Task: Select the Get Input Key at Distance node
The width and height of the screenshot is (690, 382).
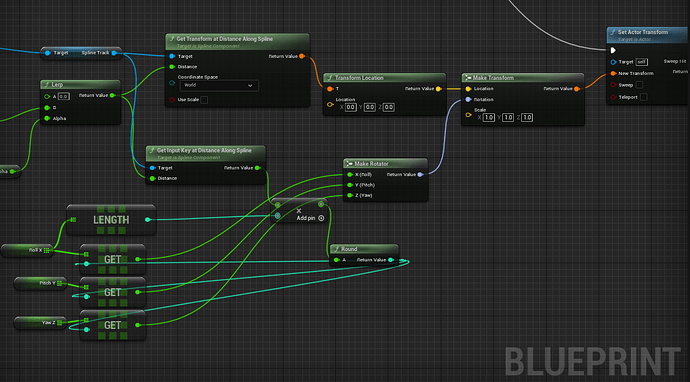Action: click(x=206, y=165)
